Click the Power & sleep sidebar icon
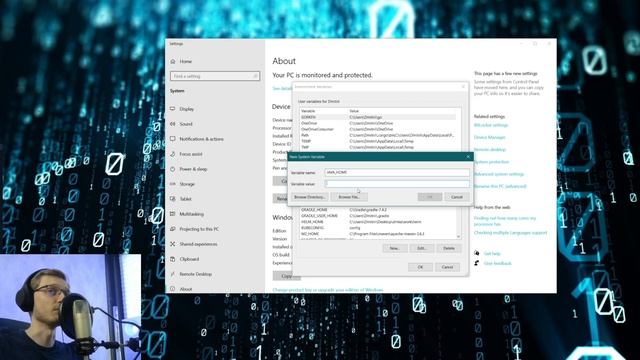The image size is (640, 360). tap(173, 169)
